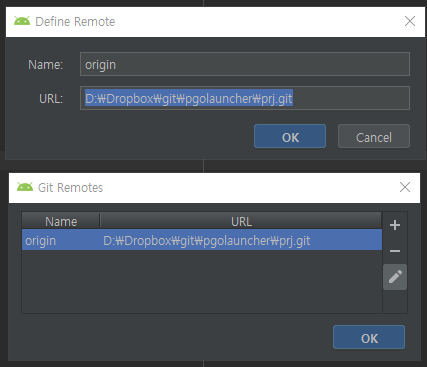Select the origin row in remotes table
The height and width of the screenshot is (367, 427).
click(x=202, y=240)
